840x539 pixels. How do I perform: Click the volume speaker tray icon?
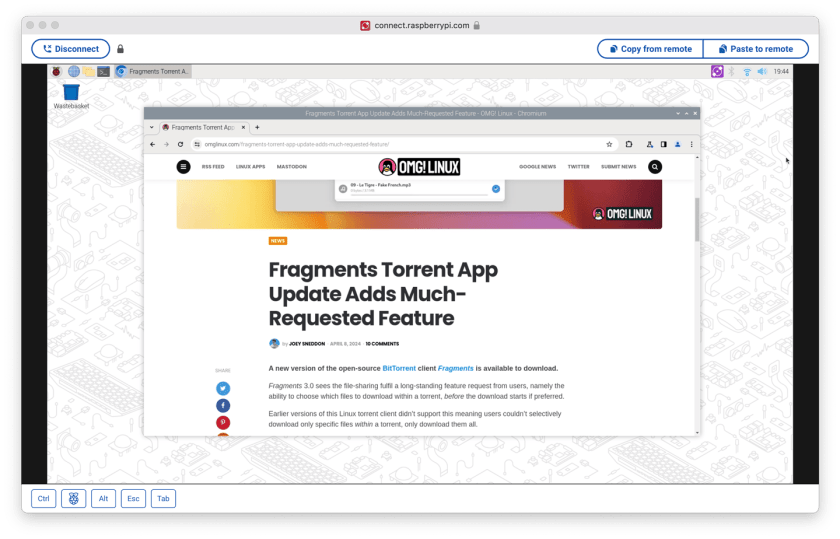coord(762,71)
